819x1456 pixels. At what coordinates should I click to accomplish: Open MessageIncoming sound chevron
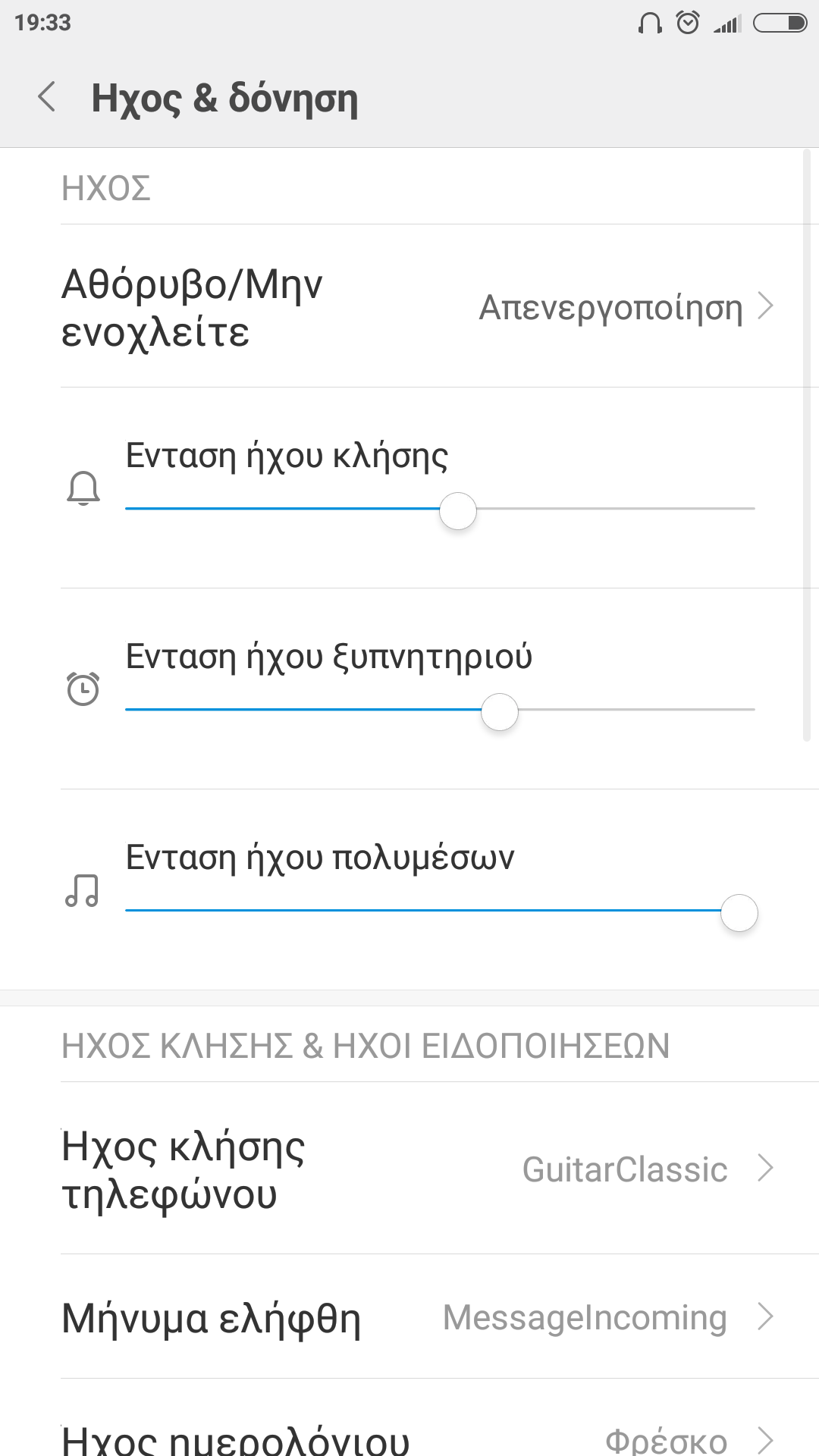tap(766, 1316)
